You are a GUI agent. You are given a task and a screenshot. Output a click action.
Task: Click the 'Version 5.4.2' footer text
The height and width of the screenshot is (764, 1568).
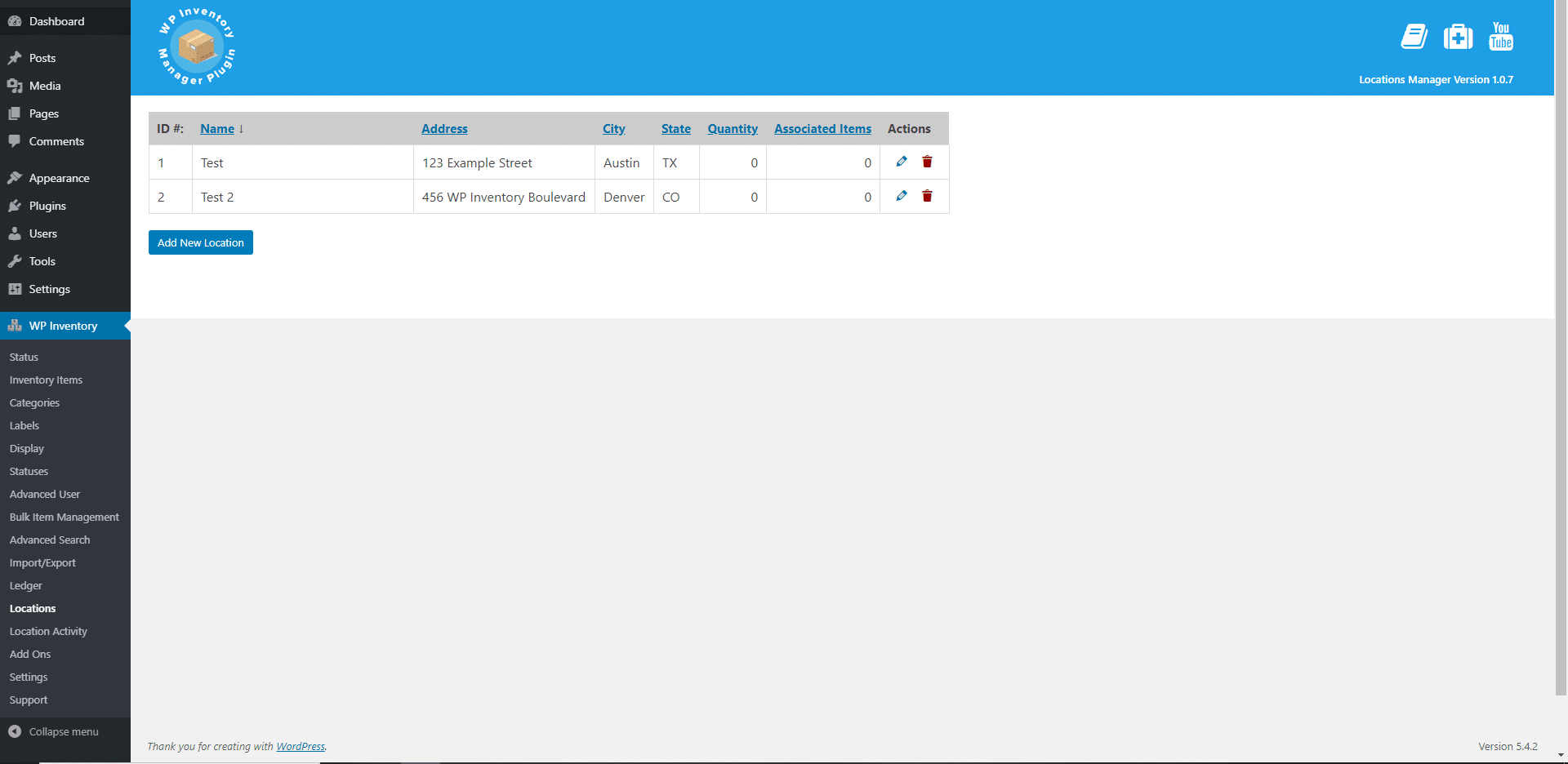pos(1508,746)
